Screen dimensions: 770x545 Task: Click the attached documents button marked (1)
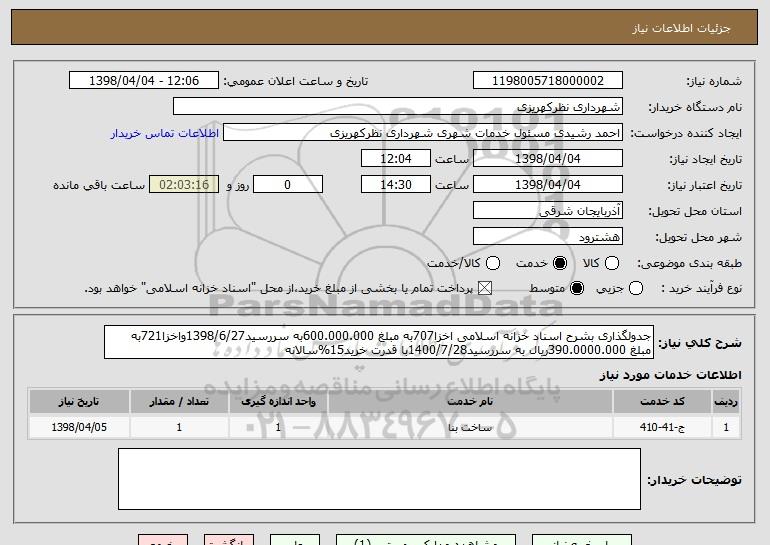click(426, 540)
